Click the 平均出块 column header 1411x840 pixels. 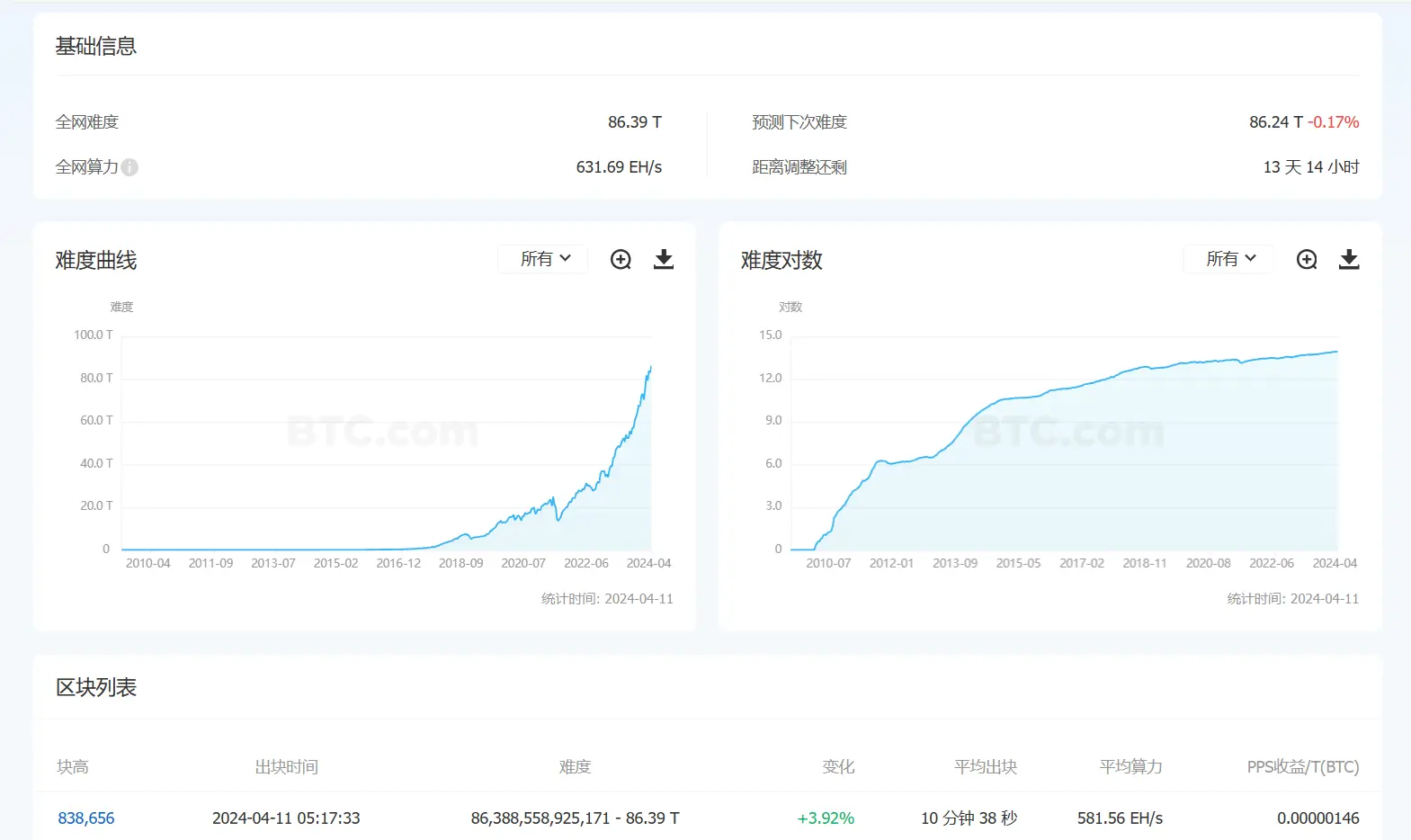986,767
